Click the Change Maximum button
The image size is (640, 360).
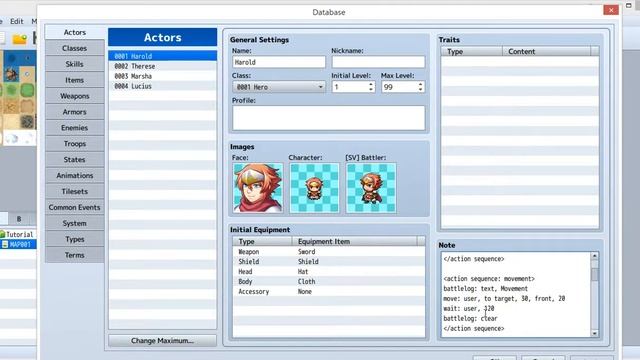pyautogui.click(x=162, y=340)
